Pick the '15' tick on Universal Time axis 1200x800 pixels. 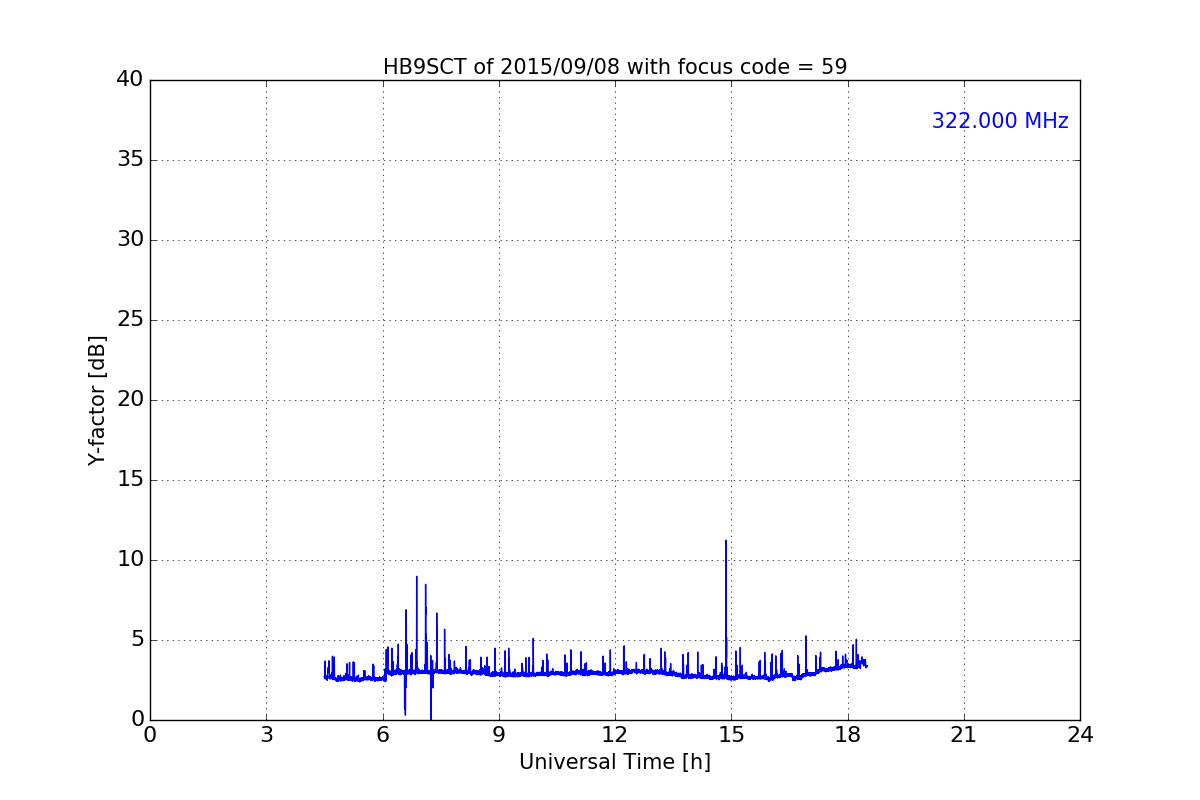click(731, 735)
